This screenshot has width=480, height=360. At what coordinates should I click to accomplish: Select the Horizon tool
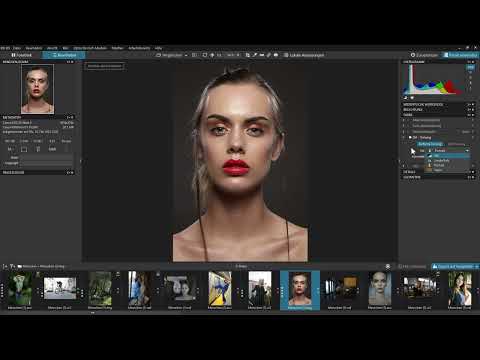tap(262, 55)
